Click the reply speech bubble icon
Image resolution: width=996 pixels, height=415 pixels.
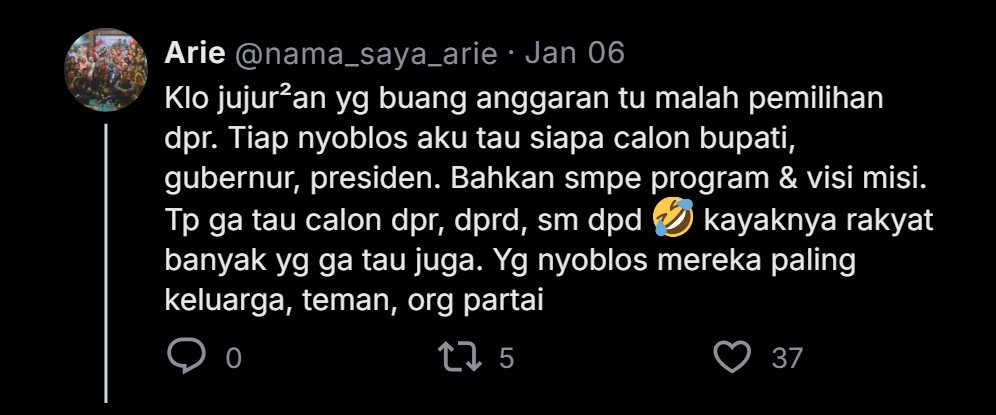(x=186, y=356)
